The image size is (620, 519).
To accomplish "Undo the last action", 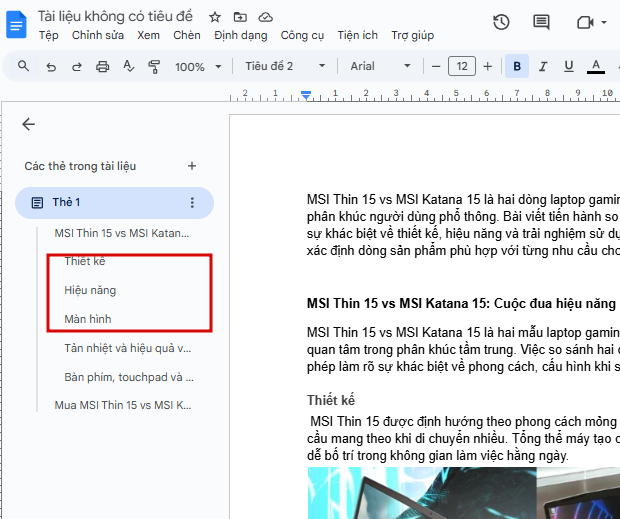I will 51,66.
